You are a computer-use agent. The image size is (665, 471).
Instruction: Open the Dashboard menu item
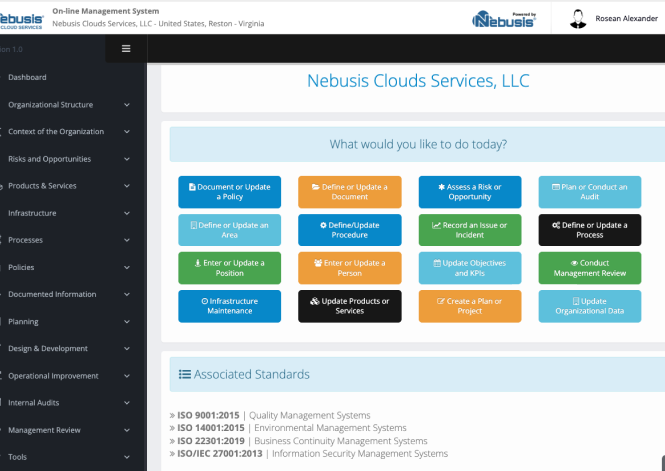point(27,77)
